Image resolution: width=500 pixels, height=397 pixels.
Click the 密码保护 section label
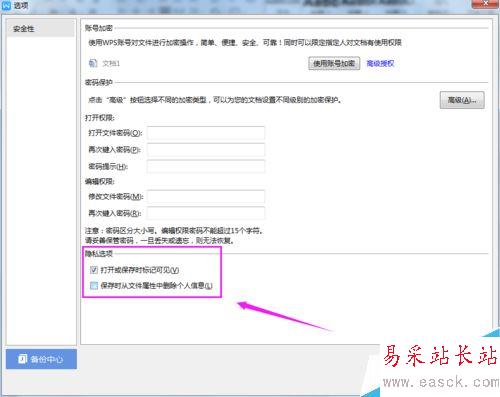point(99,82)
